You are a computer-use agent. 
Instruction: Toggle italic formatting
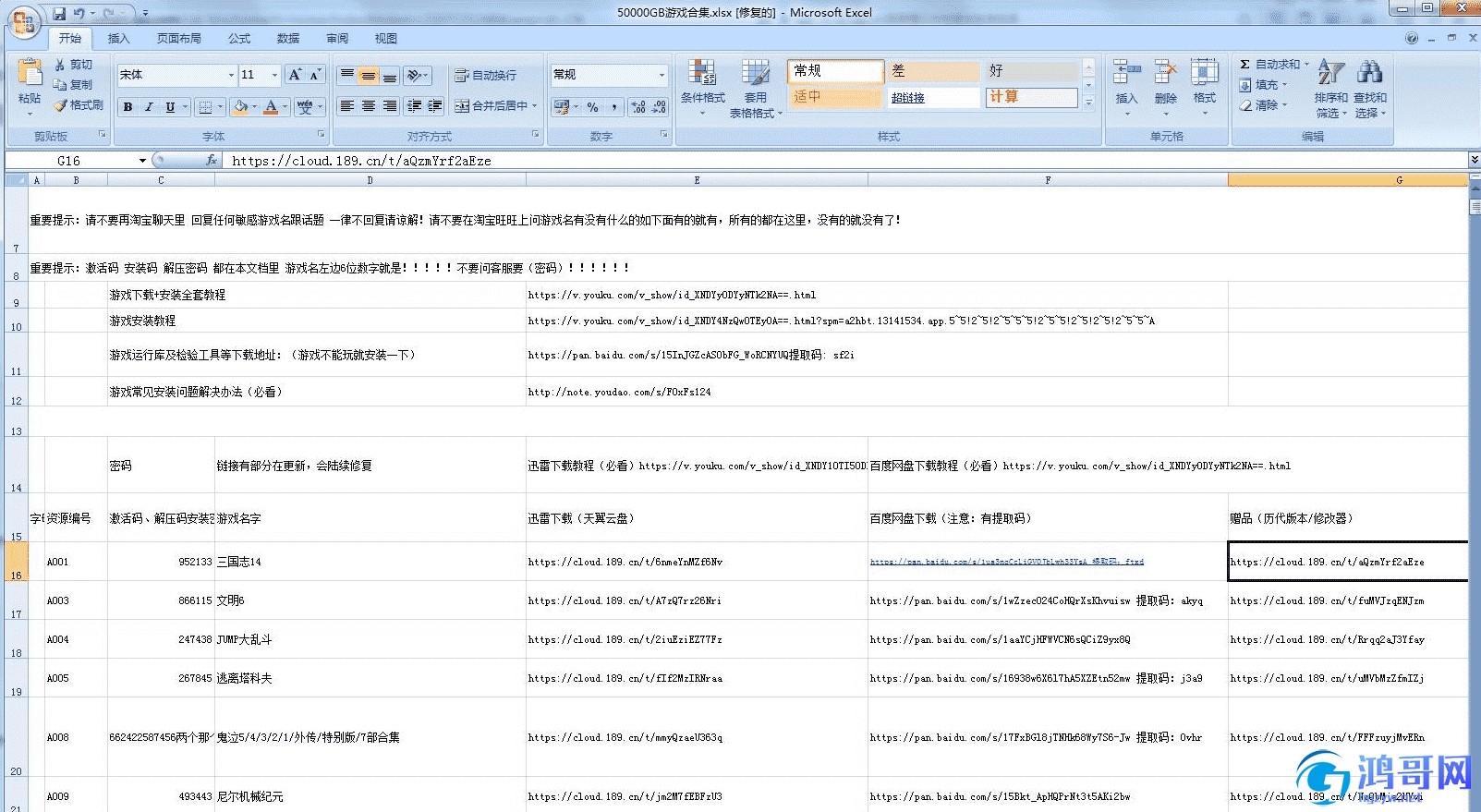[x=149, y=107]
